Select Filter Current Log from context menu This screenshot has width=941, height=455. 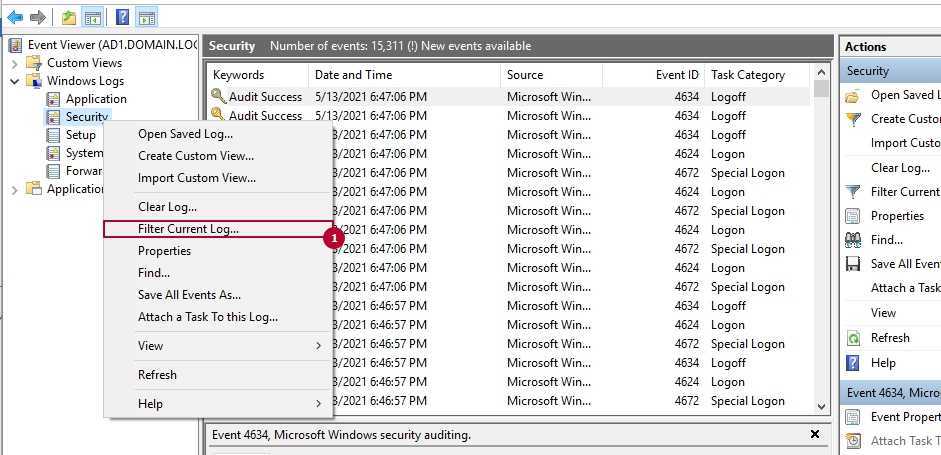pos(188,229)
